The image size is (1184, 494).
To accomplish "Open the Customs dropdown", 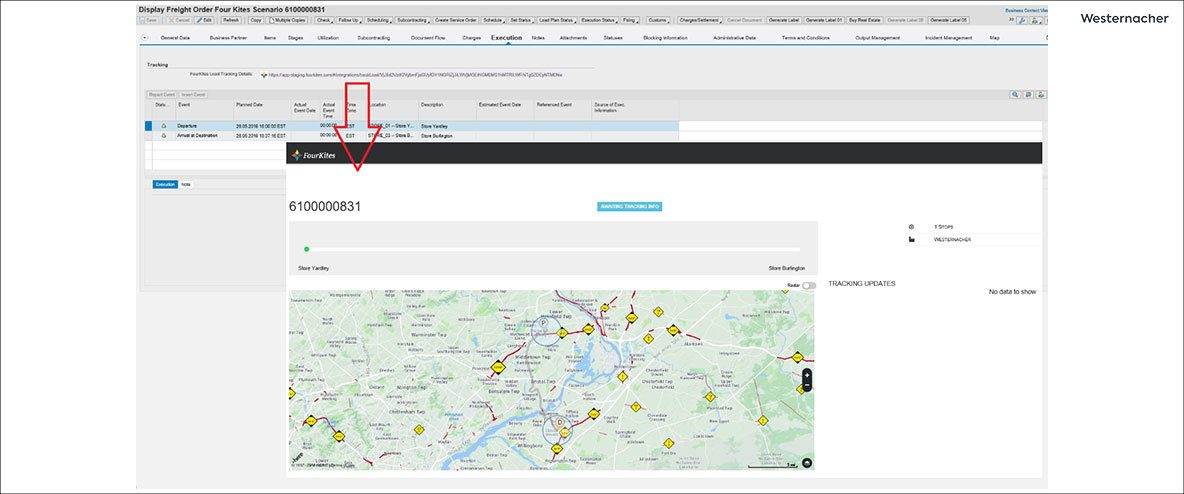I will coord(658,20).
